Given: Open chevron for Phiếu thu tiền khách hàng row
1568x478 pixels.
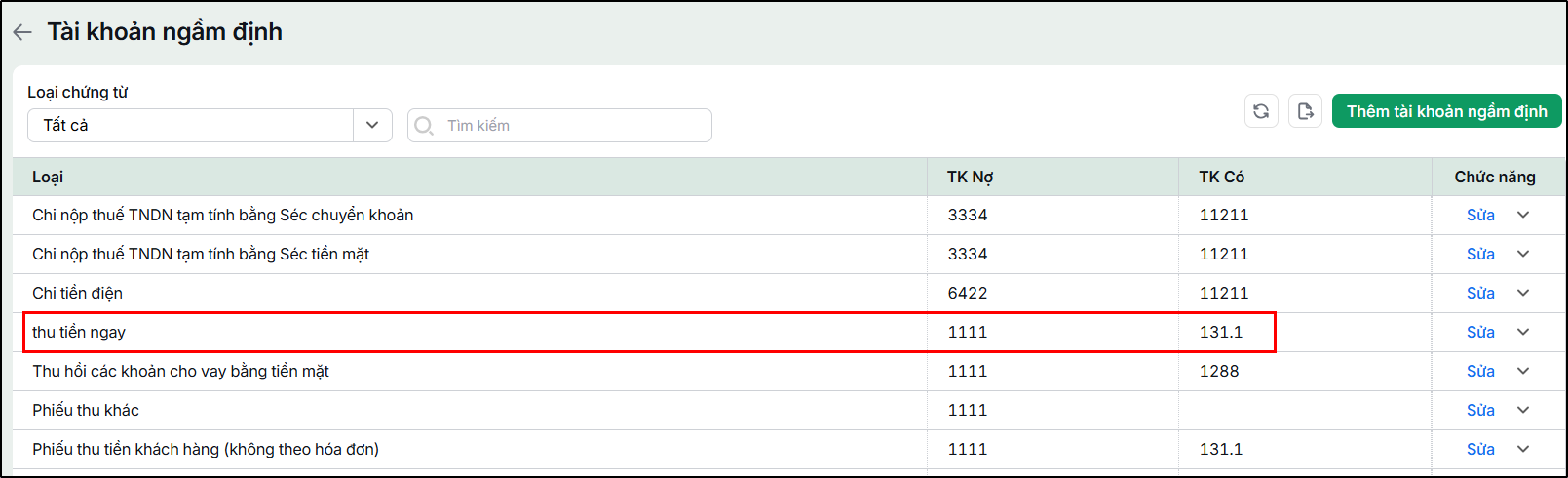Looking at the screenshot, I should 1523,449.
